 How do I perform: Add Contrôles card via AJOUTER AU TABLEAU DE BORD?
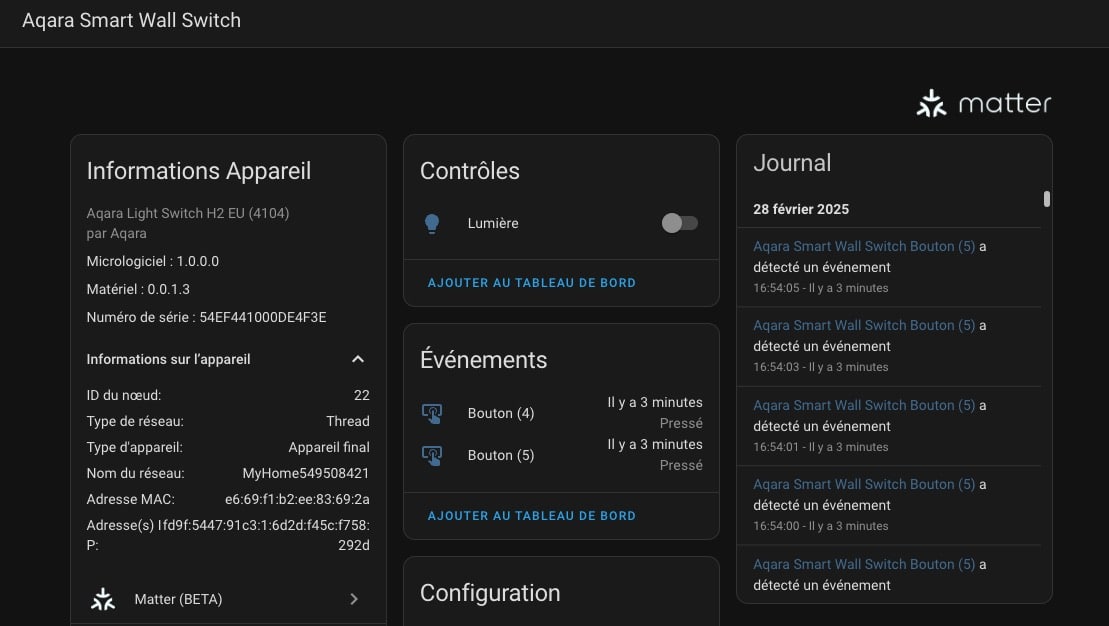(532, 283)
